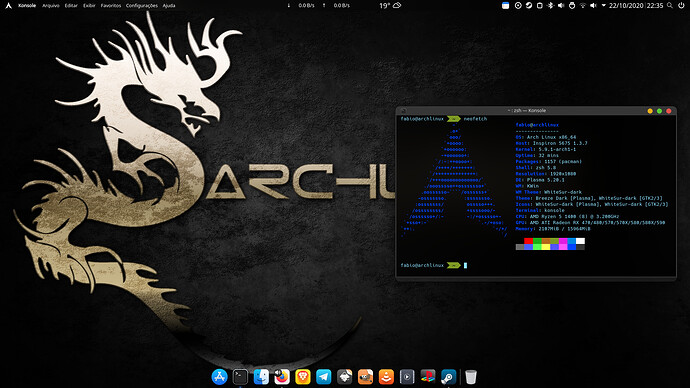
Task: Open the power/leave button in top panel
Action: [681, 5]
